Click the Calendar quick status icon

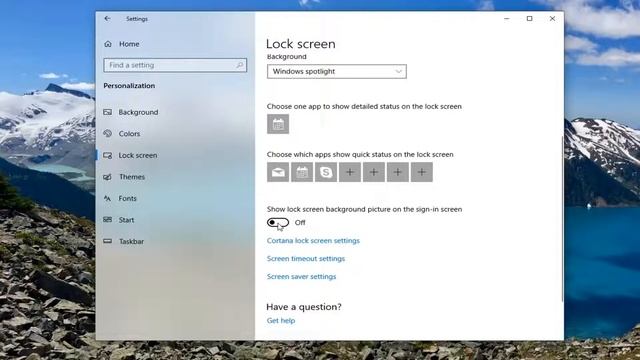coord(302,172)
